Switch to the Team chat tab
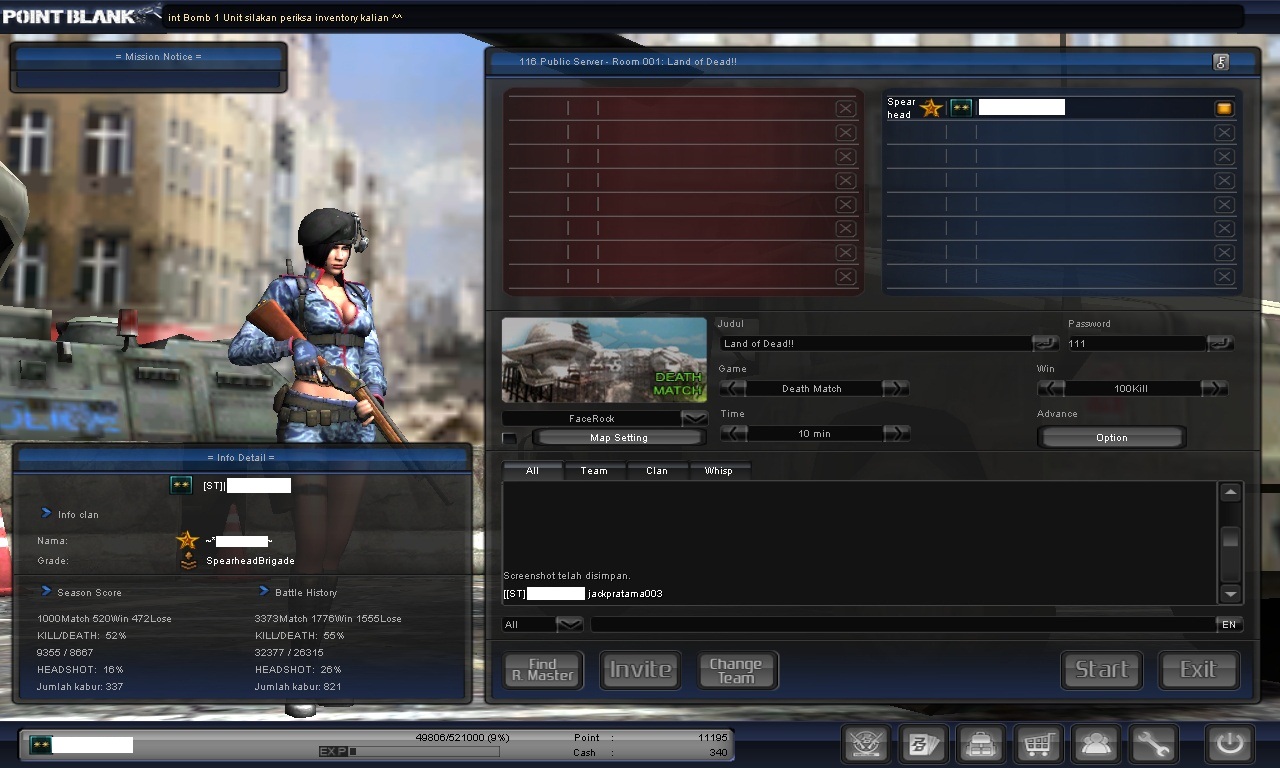 coord(594,470)
